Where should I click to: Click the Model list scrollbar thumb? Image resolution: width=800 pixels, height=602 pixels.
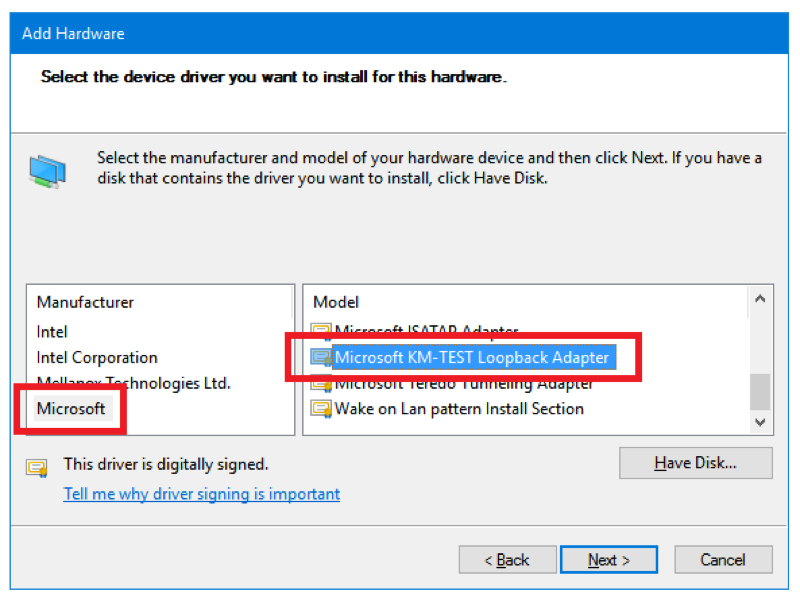point(760,391)
